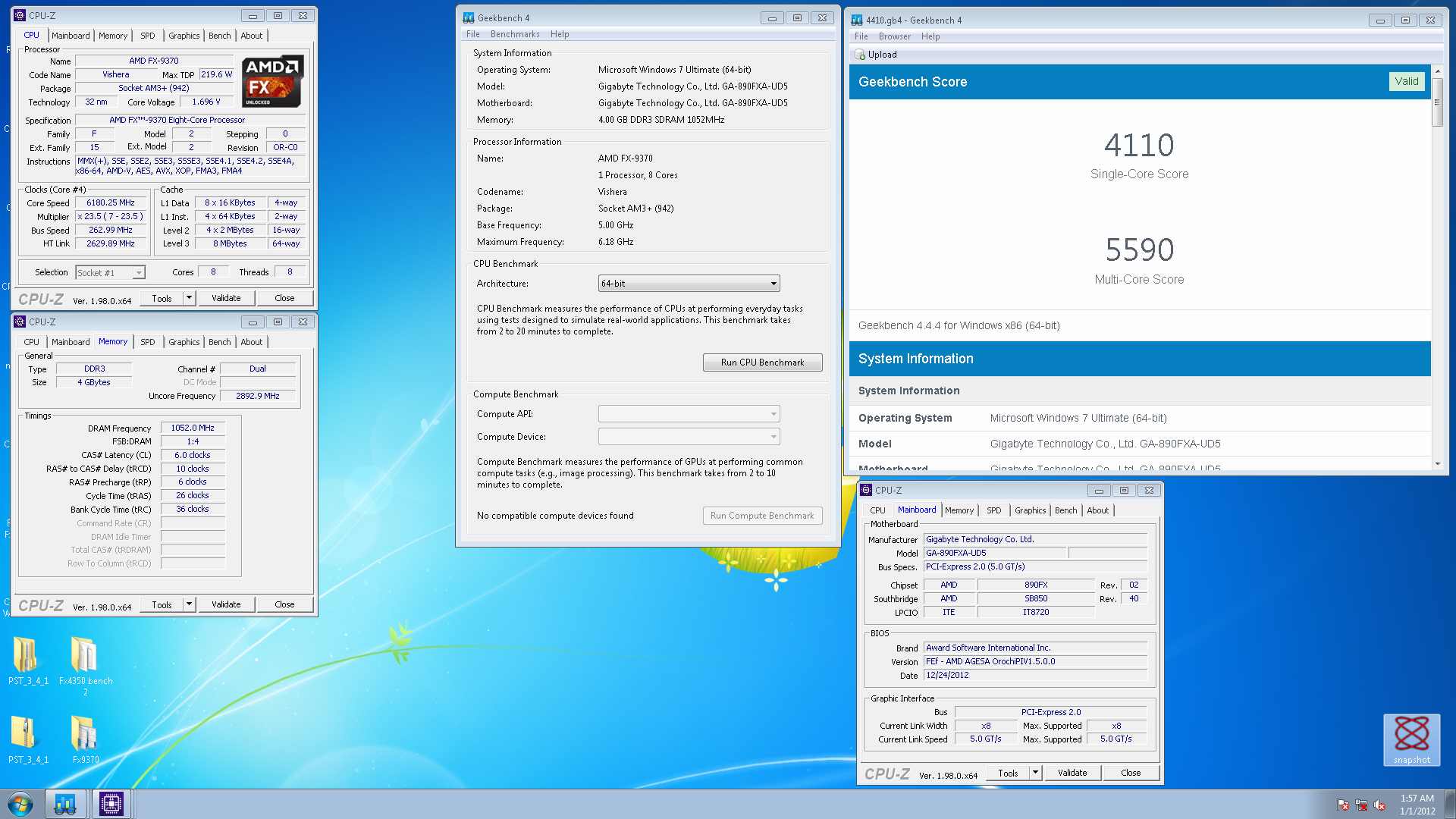The width and height of the screenshot is (1456, 819).
Task: Click Run CPU Benchmark button
Action: (762, 362)
